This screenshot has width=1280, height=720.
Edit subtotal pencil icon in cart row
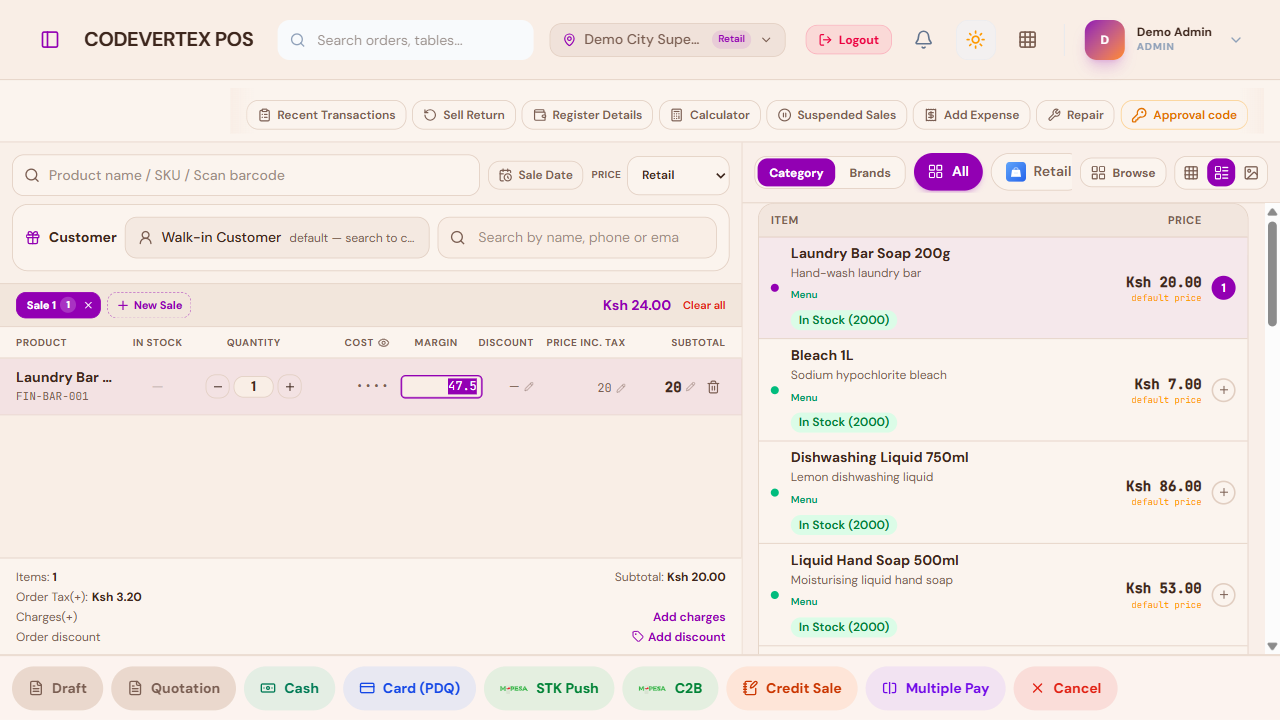(x=690, y=387)
